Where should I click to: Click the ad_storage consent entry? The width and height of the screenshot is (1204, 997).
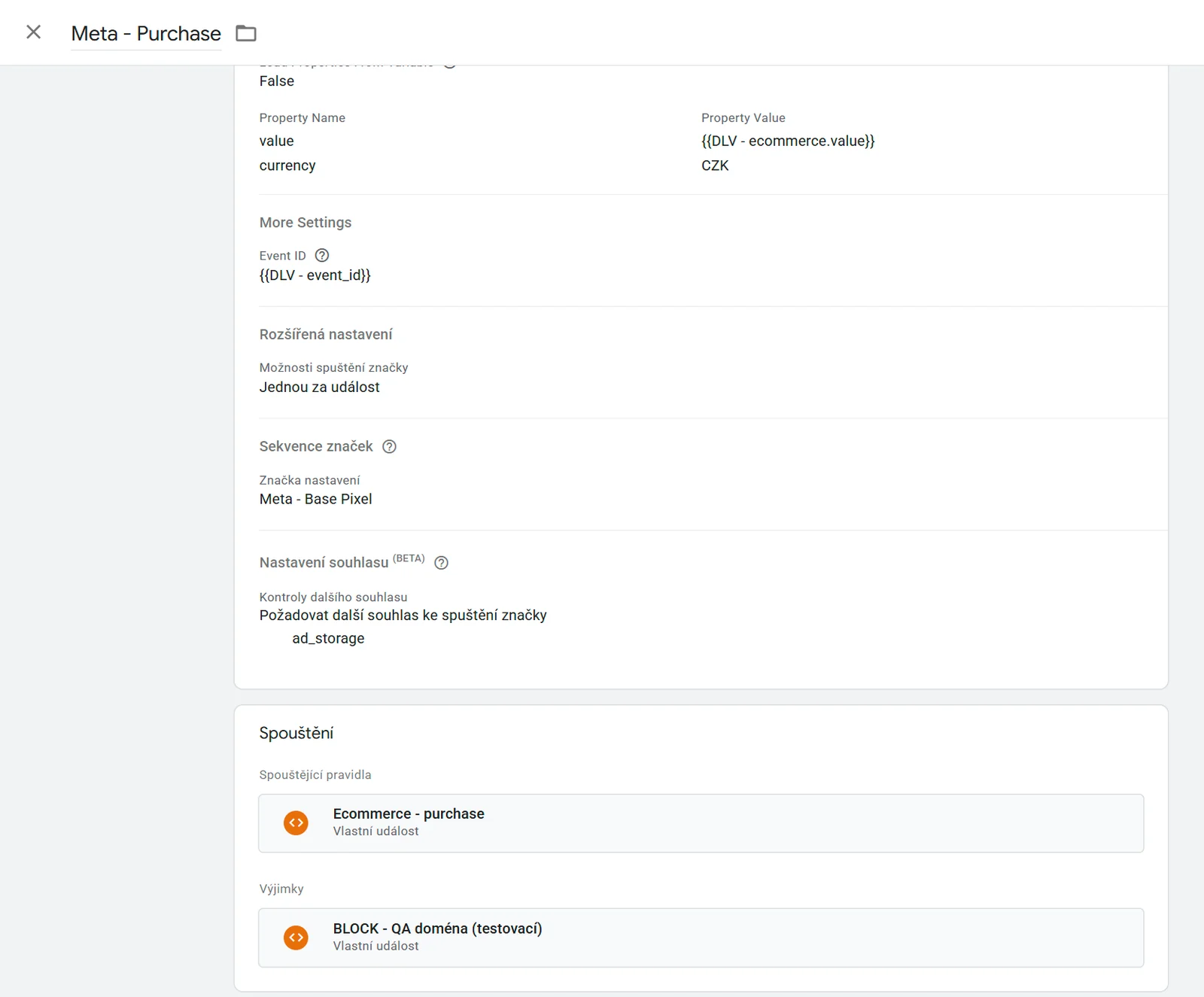click(328, 638)
